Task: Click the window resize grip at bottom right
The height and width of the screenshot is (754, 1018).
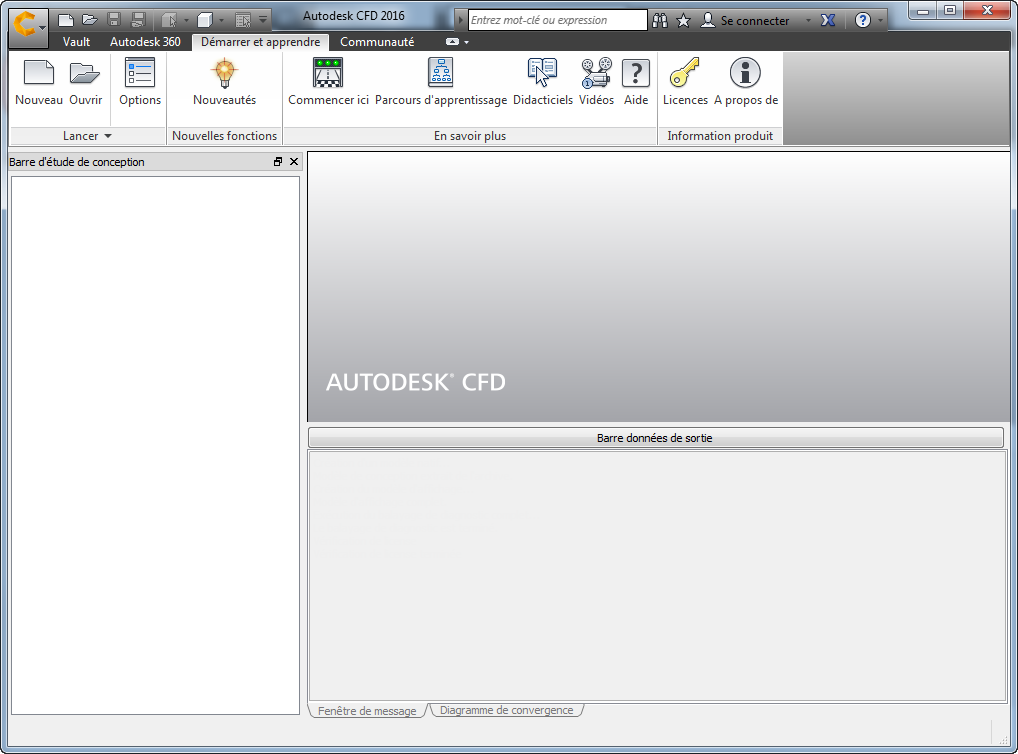Action: pos(1003,740)
